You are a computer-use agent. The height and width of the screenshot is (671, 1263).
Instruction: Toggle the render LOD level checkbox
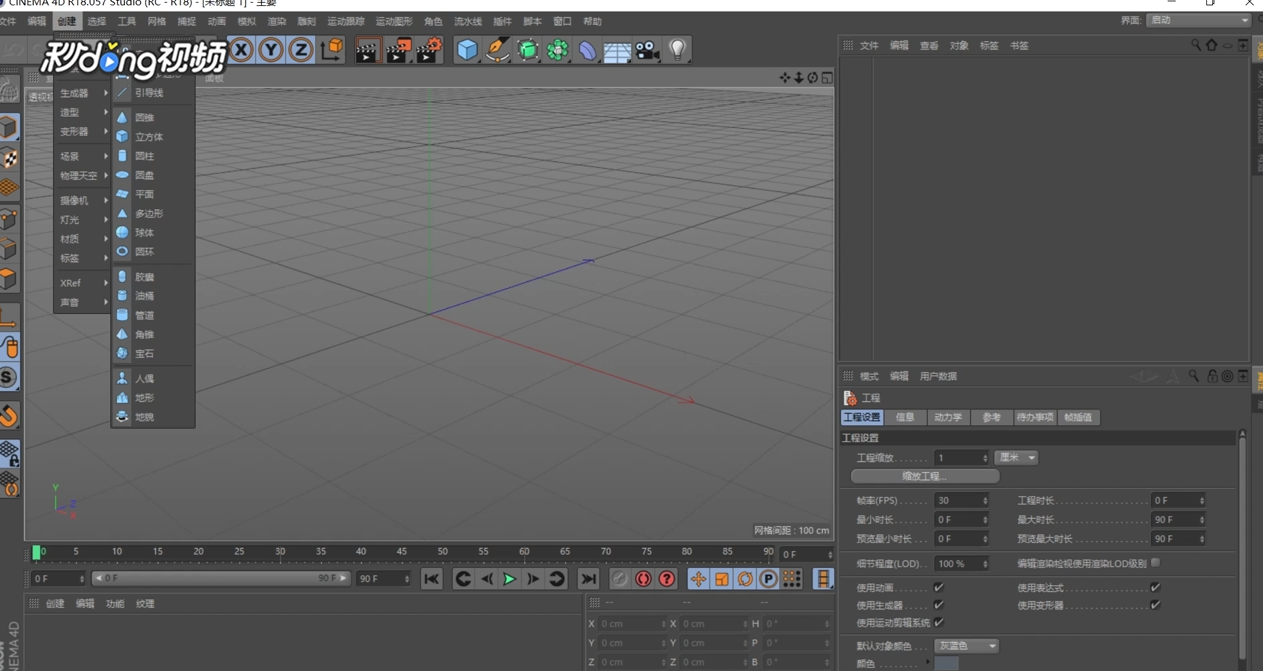coord(1155,563)
